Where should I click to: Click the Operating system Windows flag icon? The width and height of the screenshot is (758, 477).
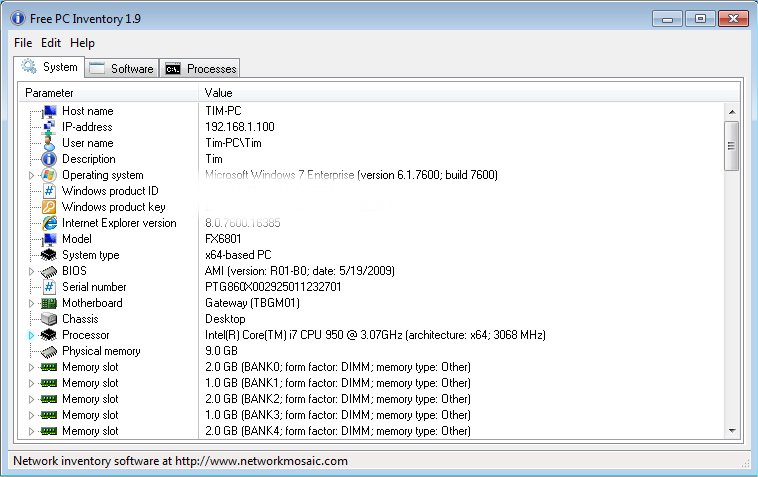point(49,175)
